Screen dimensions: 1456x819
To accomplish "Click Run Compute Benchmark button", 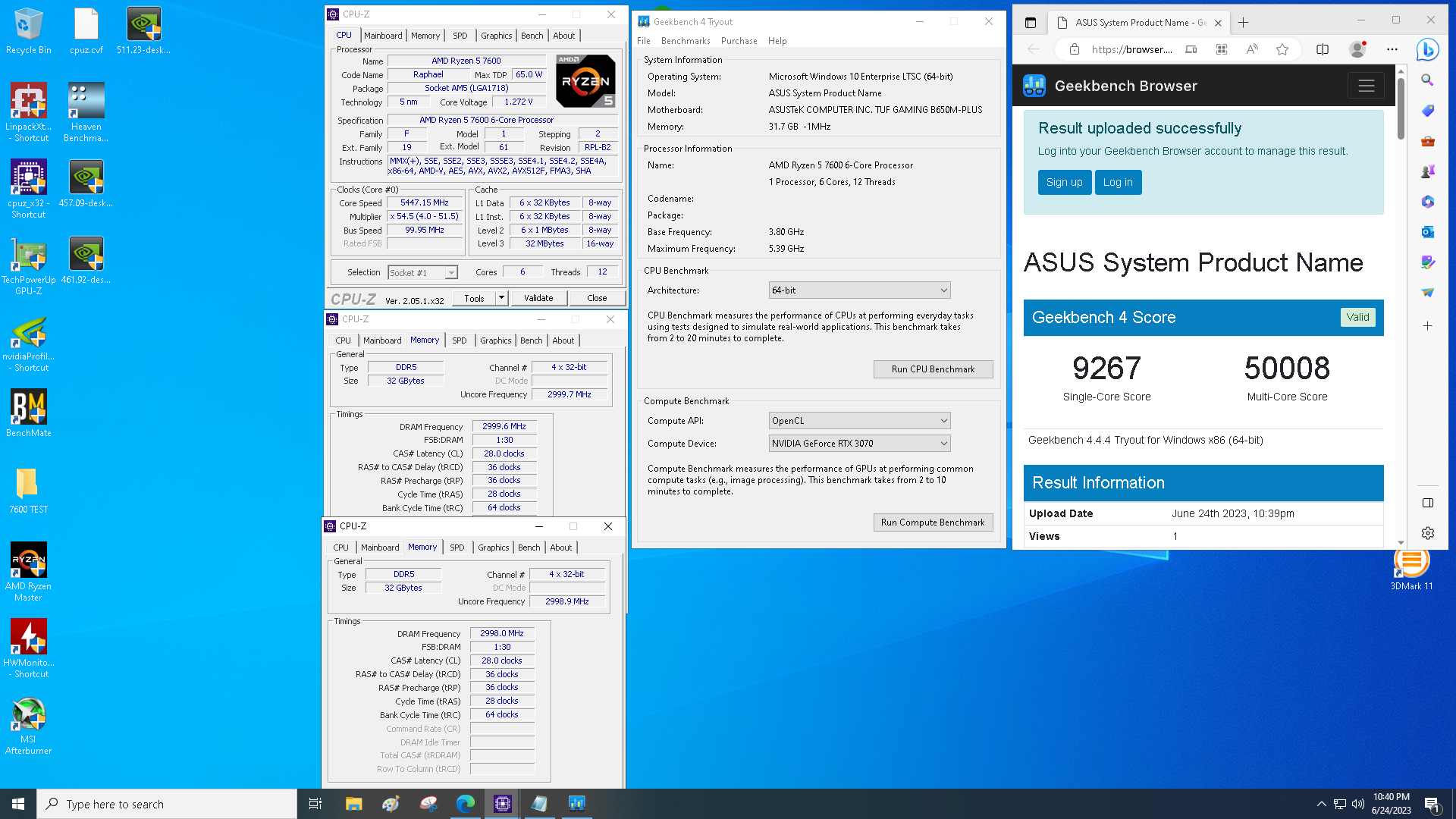I will 933,522.
